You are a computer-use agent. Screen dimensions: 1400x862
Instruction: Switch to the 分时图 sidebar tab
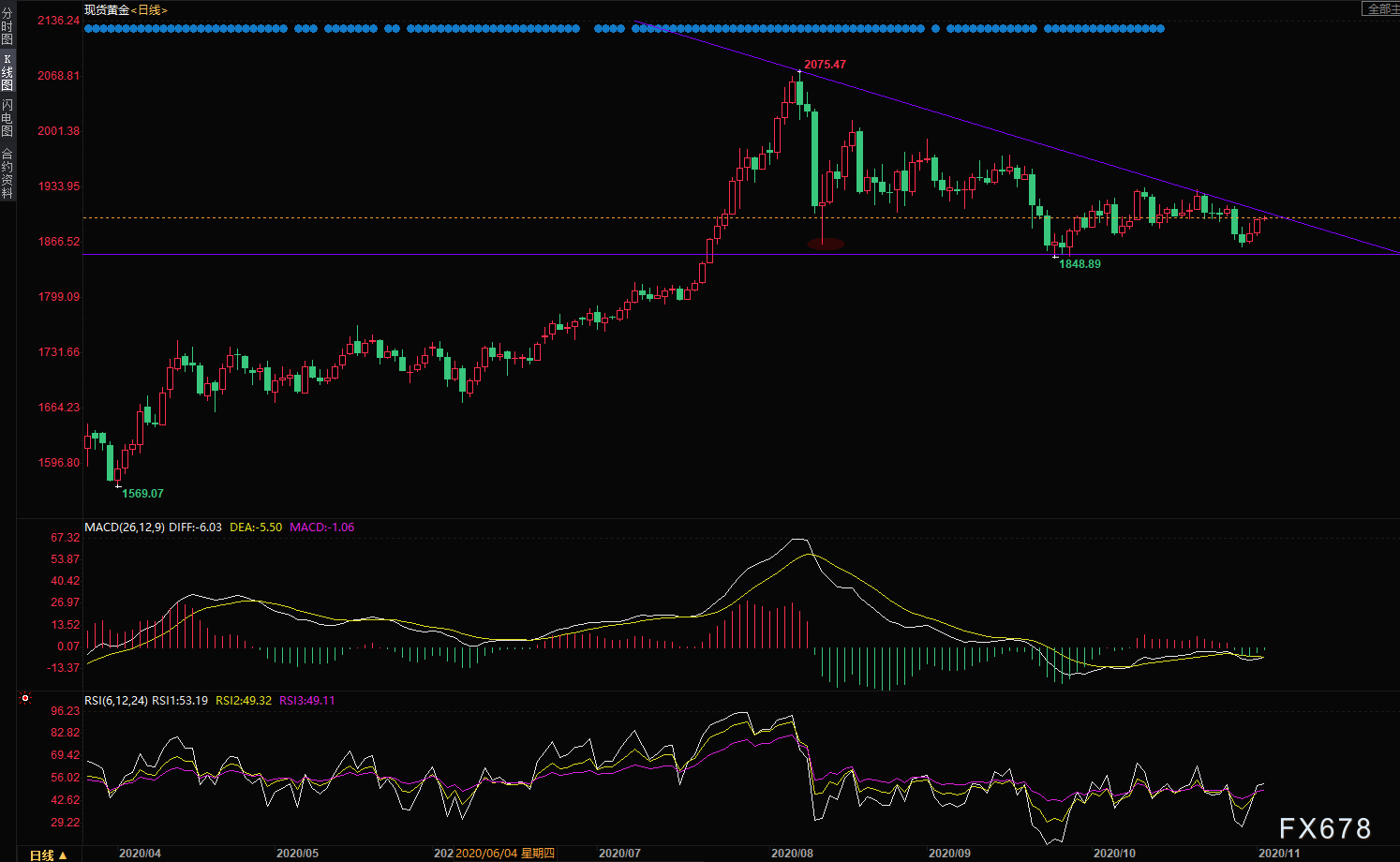click(x=7, y=27)
